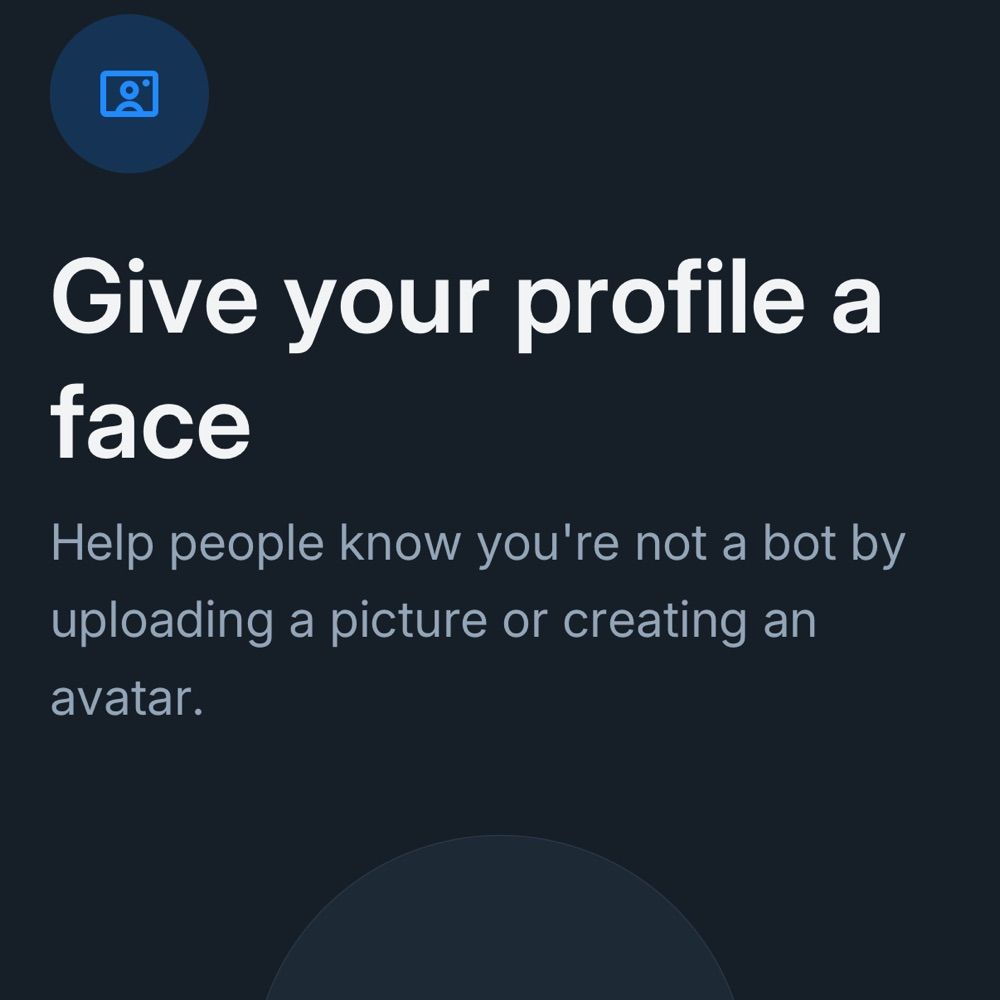Click the word "face" in the heading
Viewport: 1000px width, 1000px height.
point(151,422)
